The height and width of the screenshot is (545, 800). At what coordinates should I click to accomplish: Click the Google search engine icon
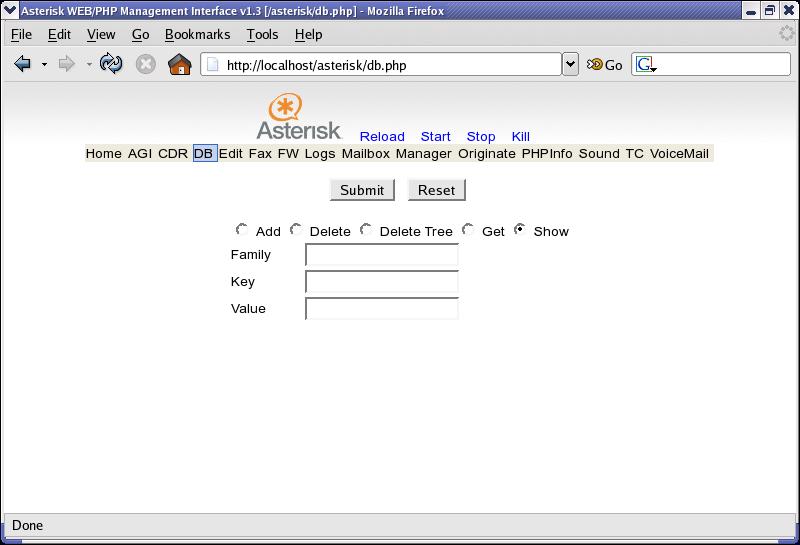click(x=645, y=65)
